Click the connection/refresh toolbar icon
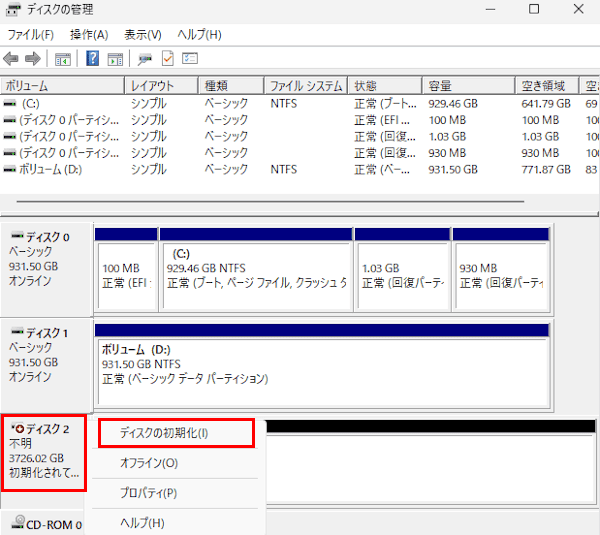This screenshot has height=535, width=600. [x=145, y=59]
